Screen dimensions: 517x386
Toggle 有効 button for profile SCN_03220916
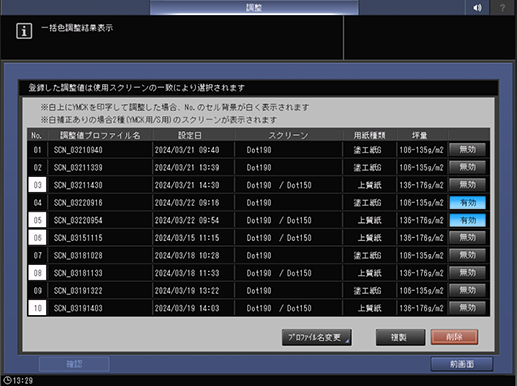pyautogui.click(x=467, y=203)
